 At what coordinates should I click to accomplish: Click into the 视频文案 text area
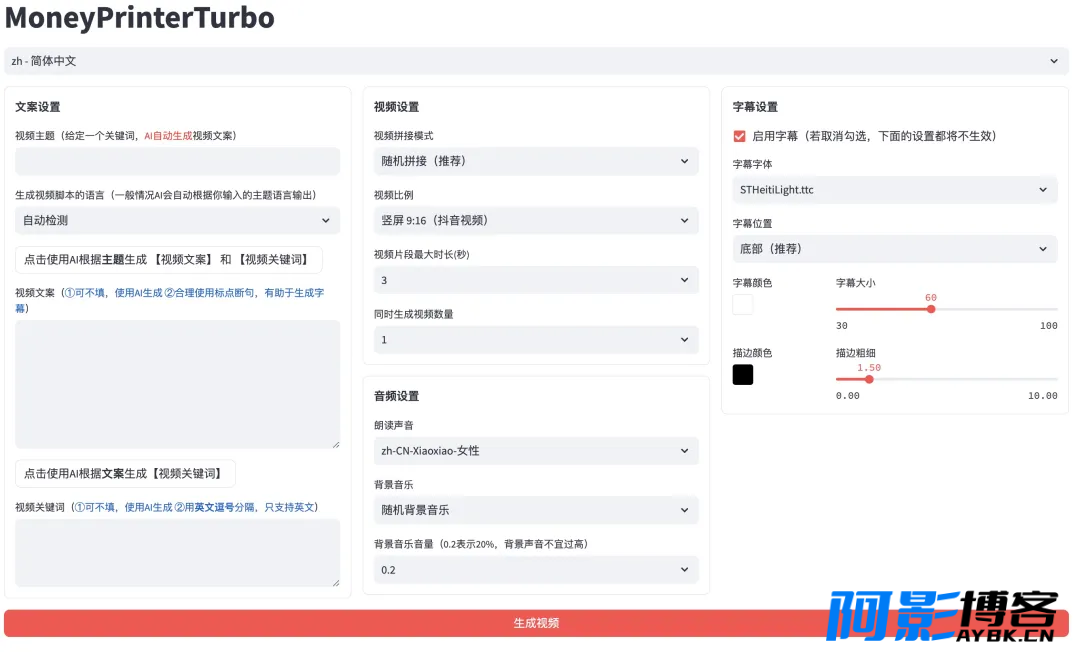coord(177,384)
